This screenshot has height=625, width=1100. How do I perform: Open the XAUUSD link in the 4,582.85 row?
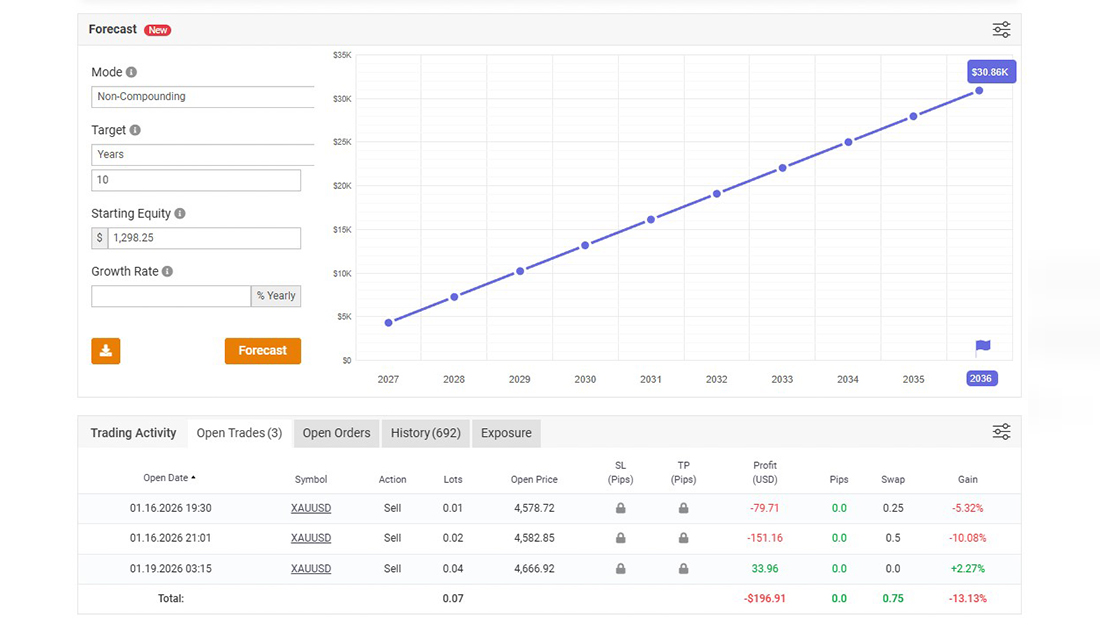pyautogui.click(x=311, y=538)
